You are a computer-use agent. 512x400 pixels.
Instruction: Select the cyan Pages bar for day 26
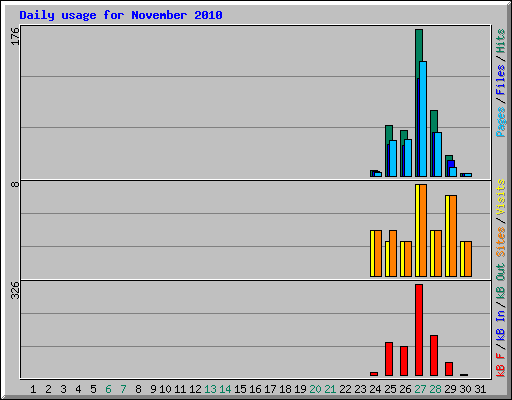408,158
